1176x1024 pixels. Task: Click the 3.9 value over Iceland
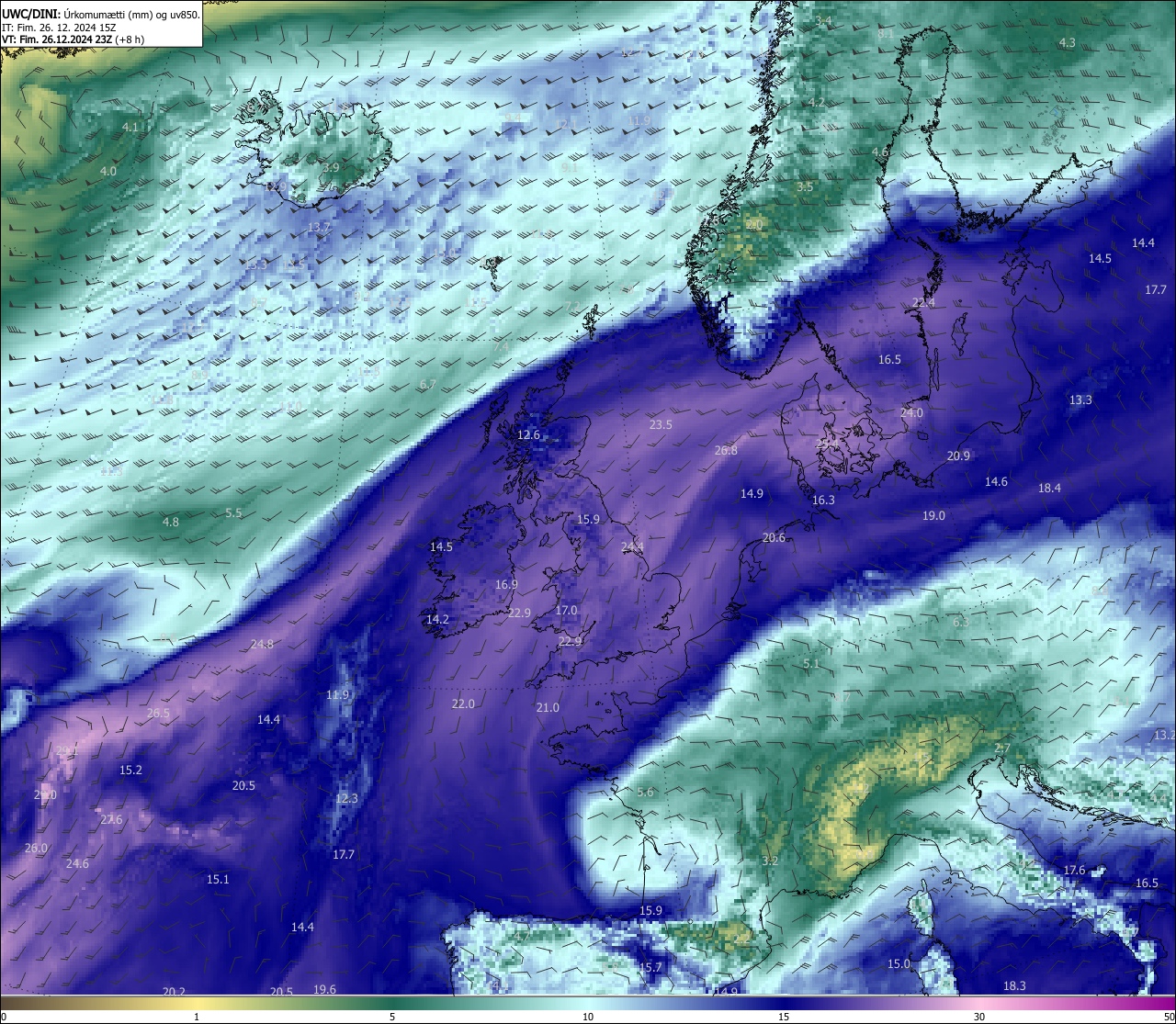331,167
